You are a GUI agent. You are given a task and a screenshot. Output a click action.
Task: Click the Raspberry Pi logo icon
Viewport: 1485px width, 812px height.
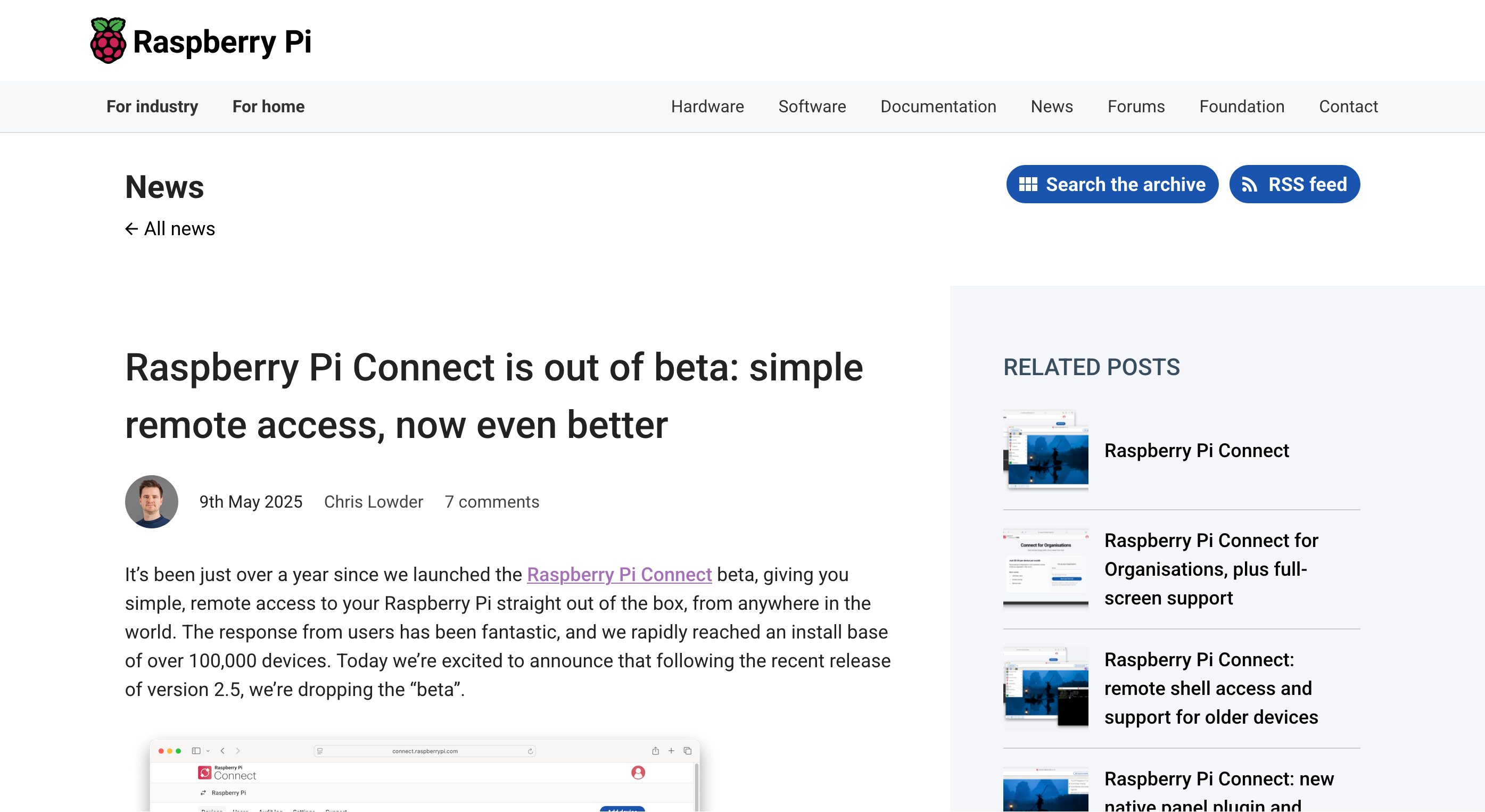click(108, 40)
